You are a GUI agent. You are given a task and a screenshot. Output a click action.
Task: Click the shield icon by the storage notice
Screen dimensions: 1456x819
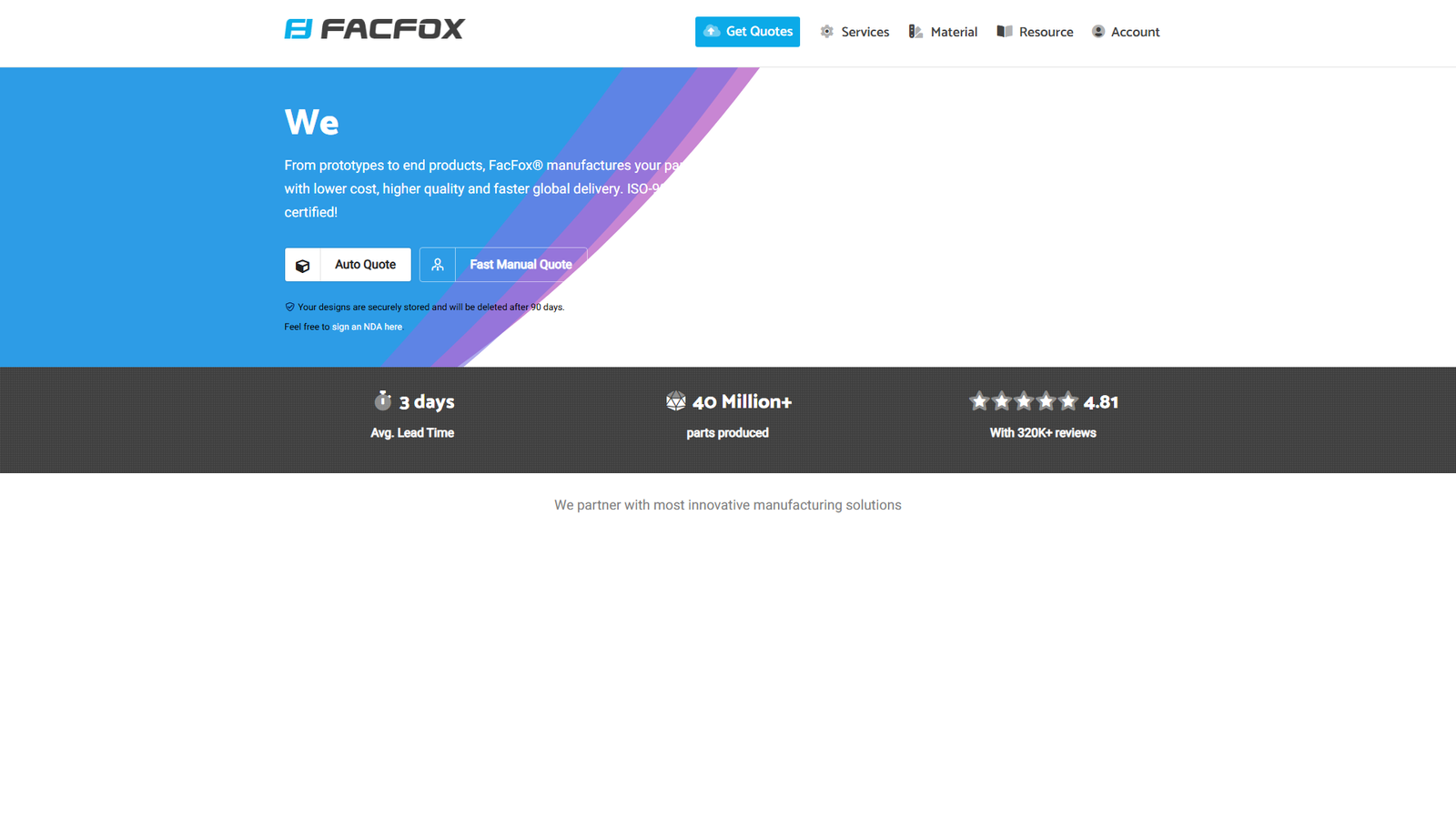[289, 308]
